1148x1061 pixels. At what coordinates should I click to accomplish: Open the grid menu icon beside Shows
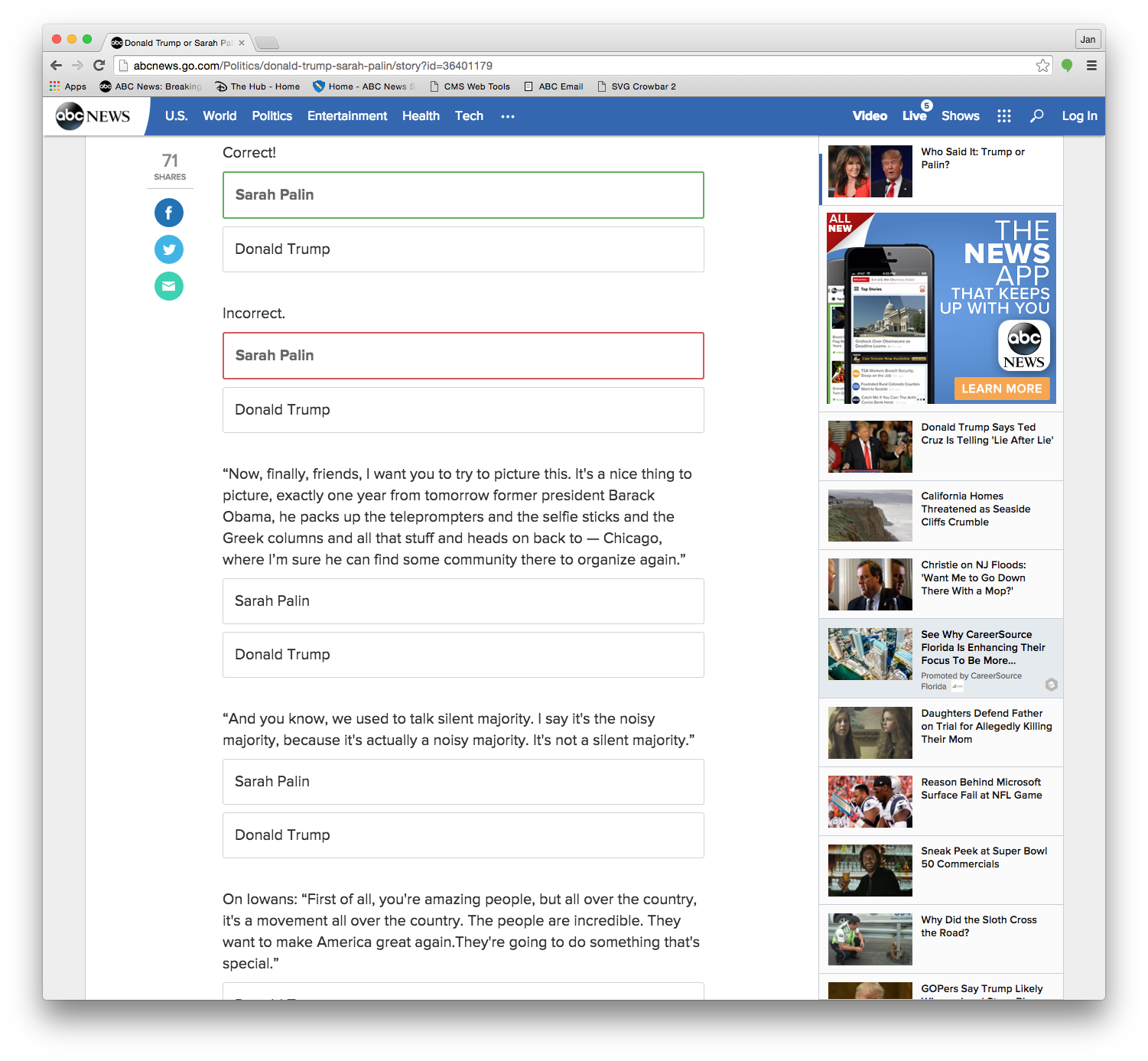tap(1004, 116)
